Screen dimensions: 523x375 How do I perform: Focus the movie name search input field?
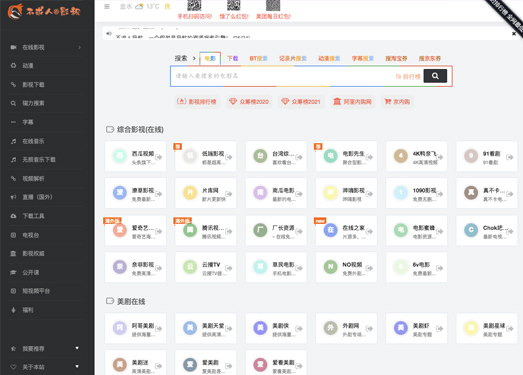[282, 76]
